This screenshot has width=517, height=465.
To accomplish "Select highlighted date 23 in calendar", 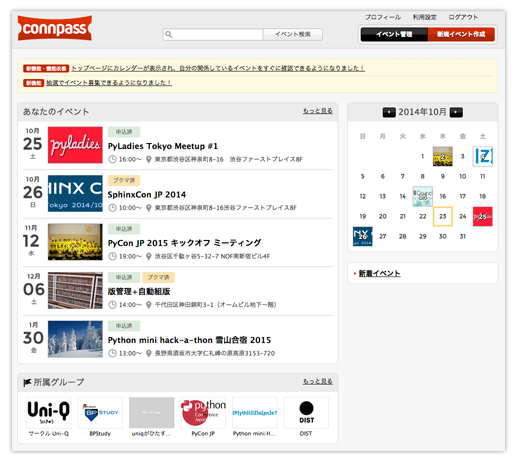I will pos(443,216).
